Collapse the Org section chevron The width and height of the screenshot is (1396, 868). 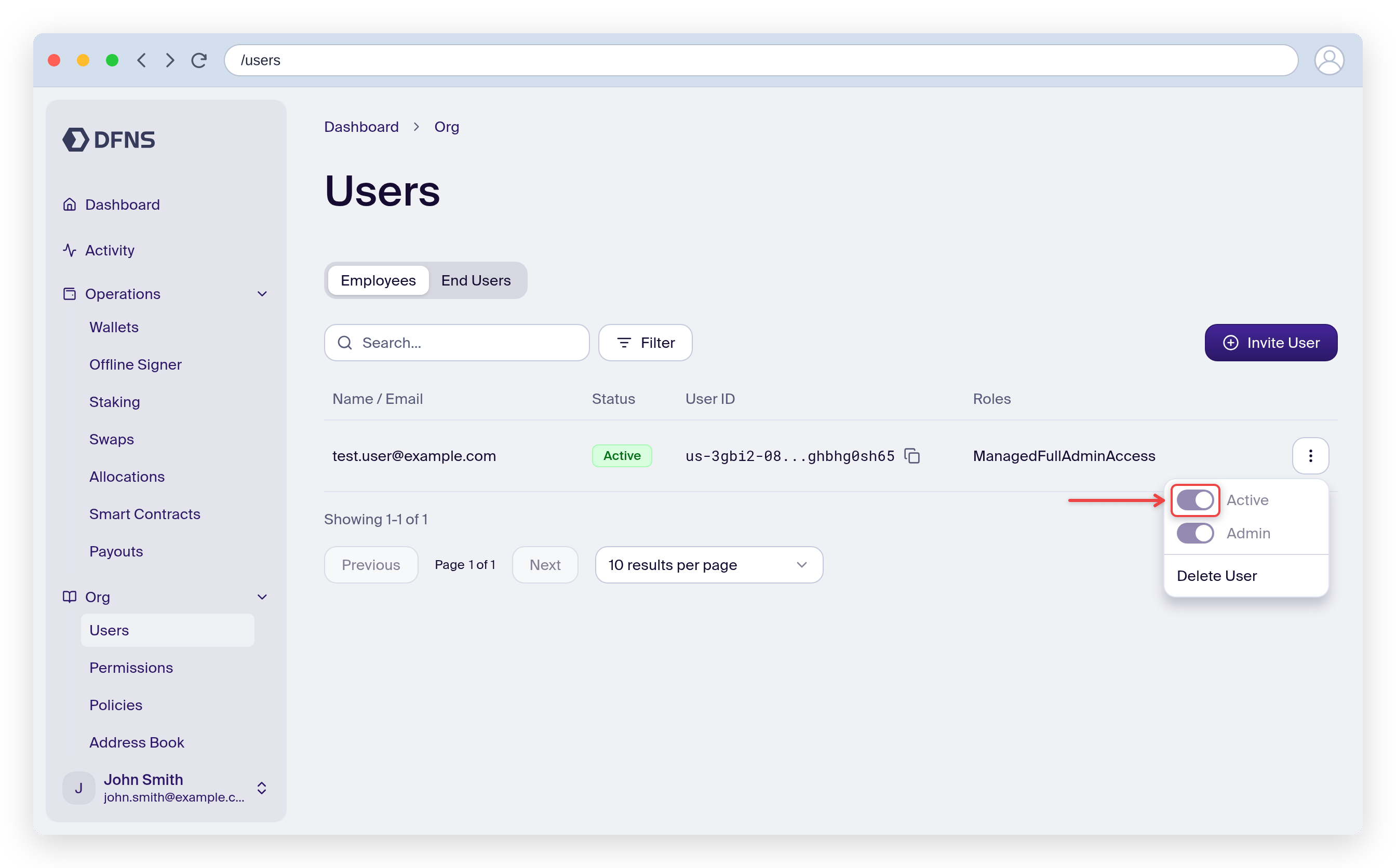(x=262, y=597)
